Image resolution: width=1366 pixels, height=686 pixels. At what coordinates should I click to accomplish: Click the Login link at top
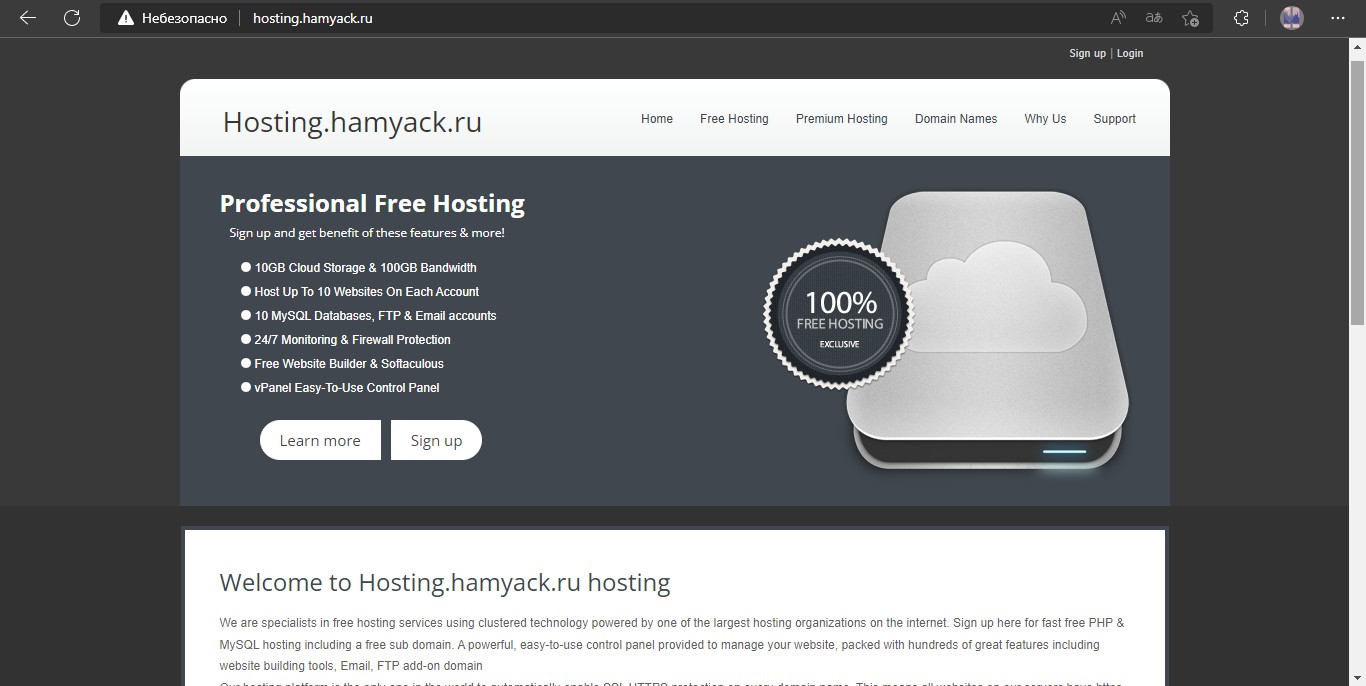(1130, 54)
